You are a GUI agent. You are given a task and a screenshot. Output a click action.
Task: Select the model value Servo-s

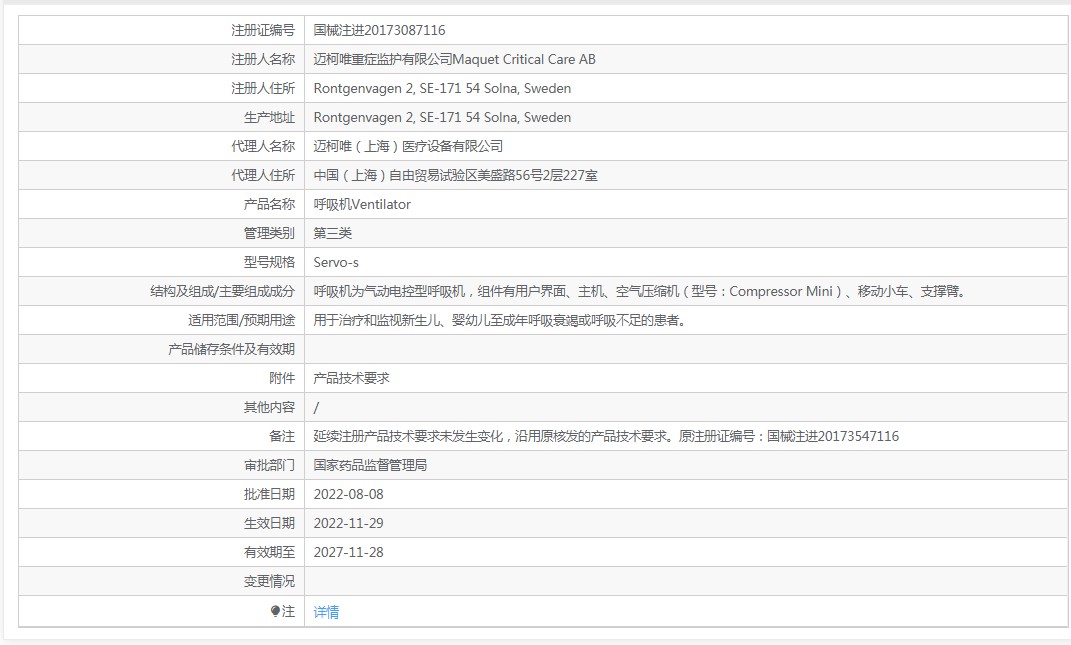coord(336,262)
